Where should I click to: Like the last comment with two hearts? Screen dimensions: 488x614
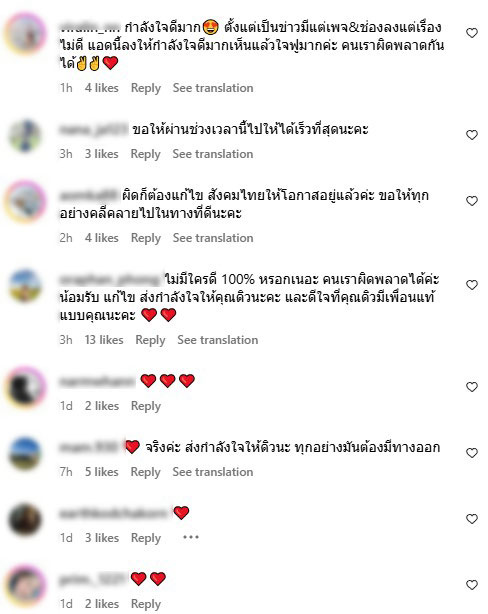472,585
